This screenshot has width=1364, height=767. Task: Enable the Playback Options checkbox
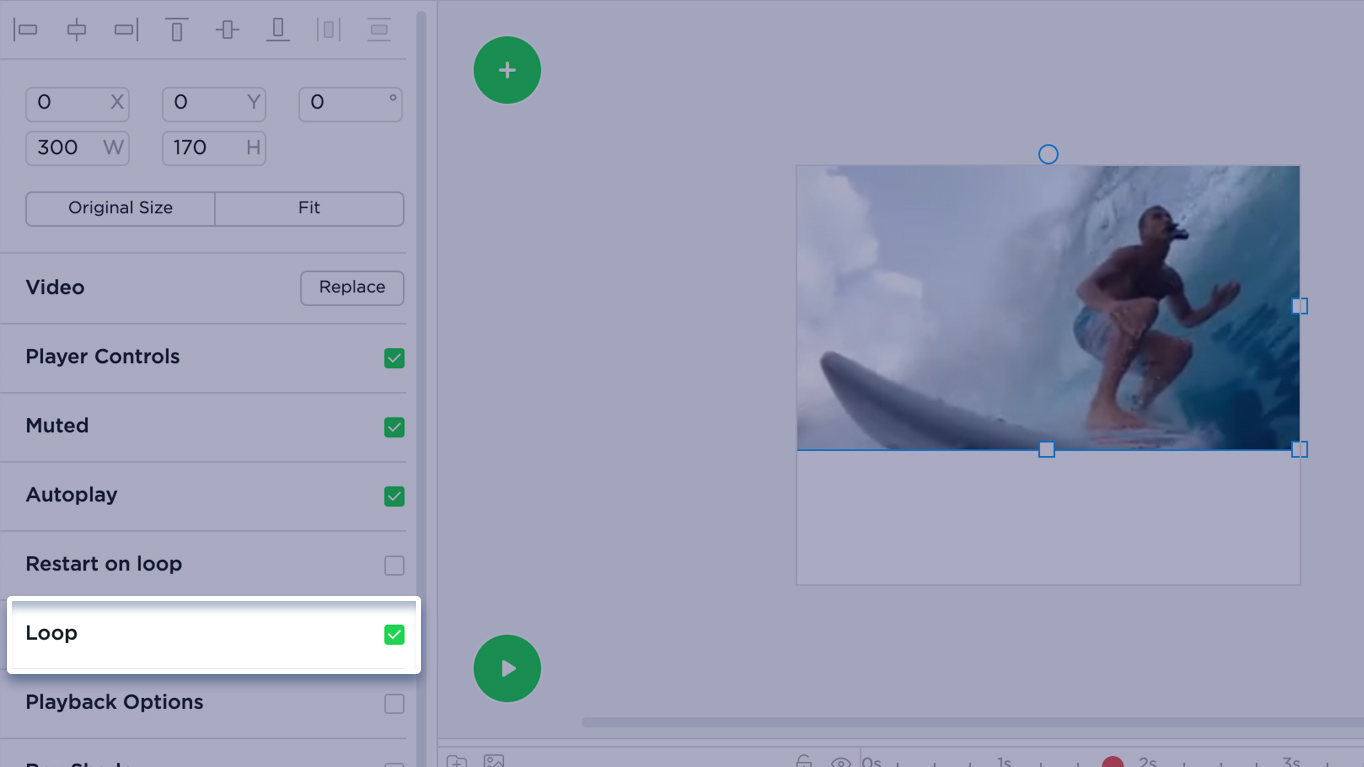(x=394, y=704)
